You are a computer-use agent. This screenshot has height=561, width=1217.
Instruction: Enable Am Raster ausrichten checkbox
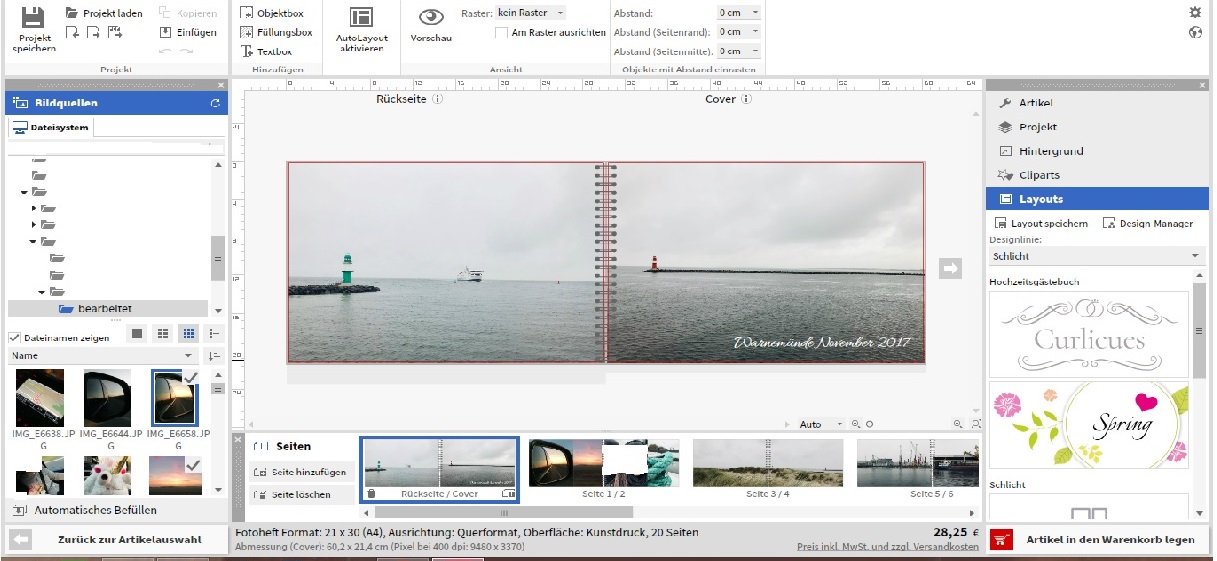501,33
